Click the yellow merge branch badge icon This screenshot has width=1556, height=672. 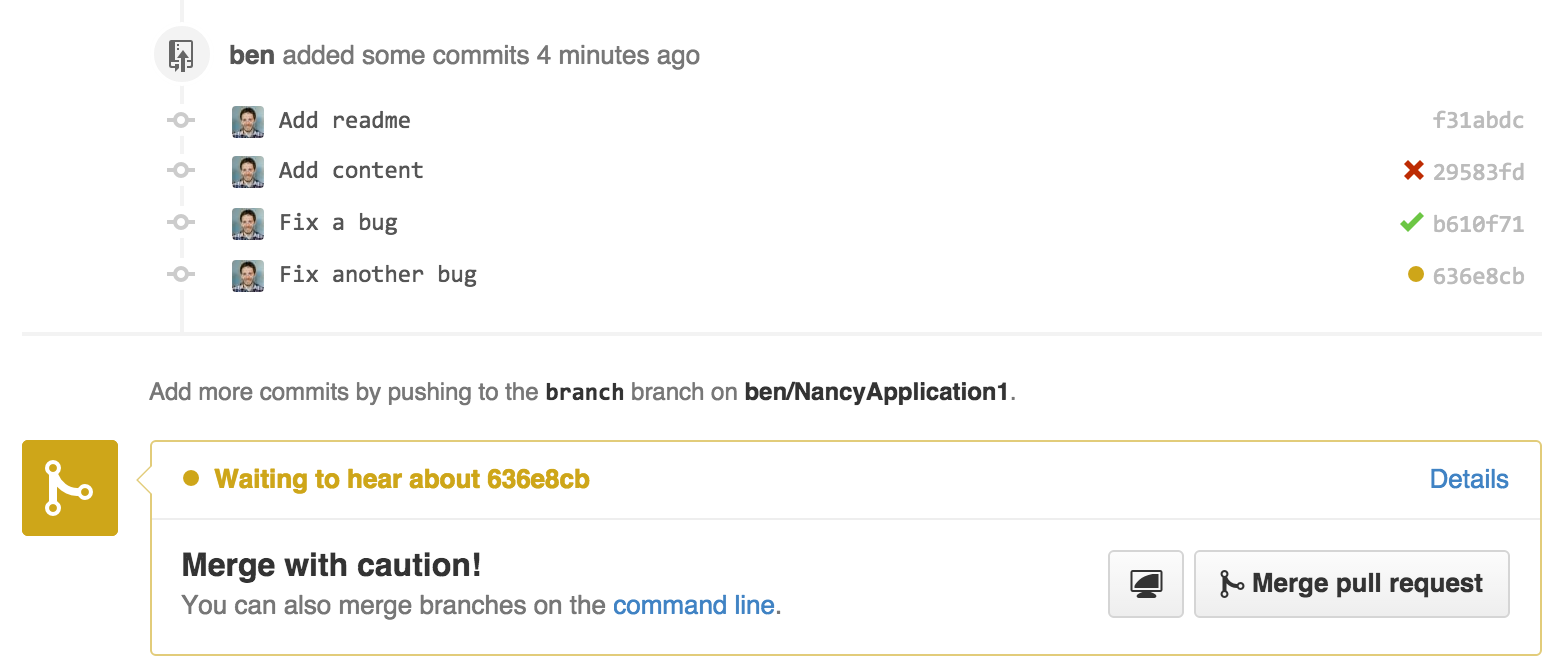point(70,488)
